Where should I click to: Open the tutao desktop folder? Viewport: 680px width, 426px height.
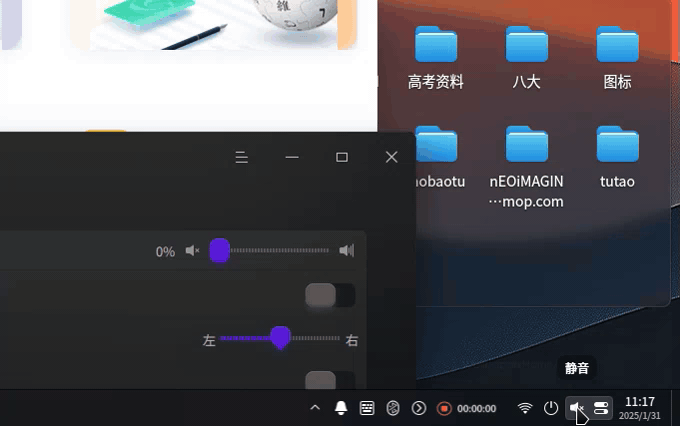pyautogui.click(x=617, y=157)
